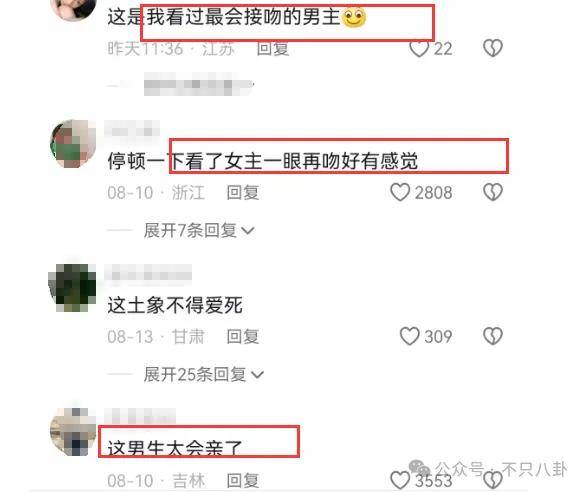Tap 回复 under the Jilin comment
The height and width of the screenshot is (492, 586).
(243, 480)
